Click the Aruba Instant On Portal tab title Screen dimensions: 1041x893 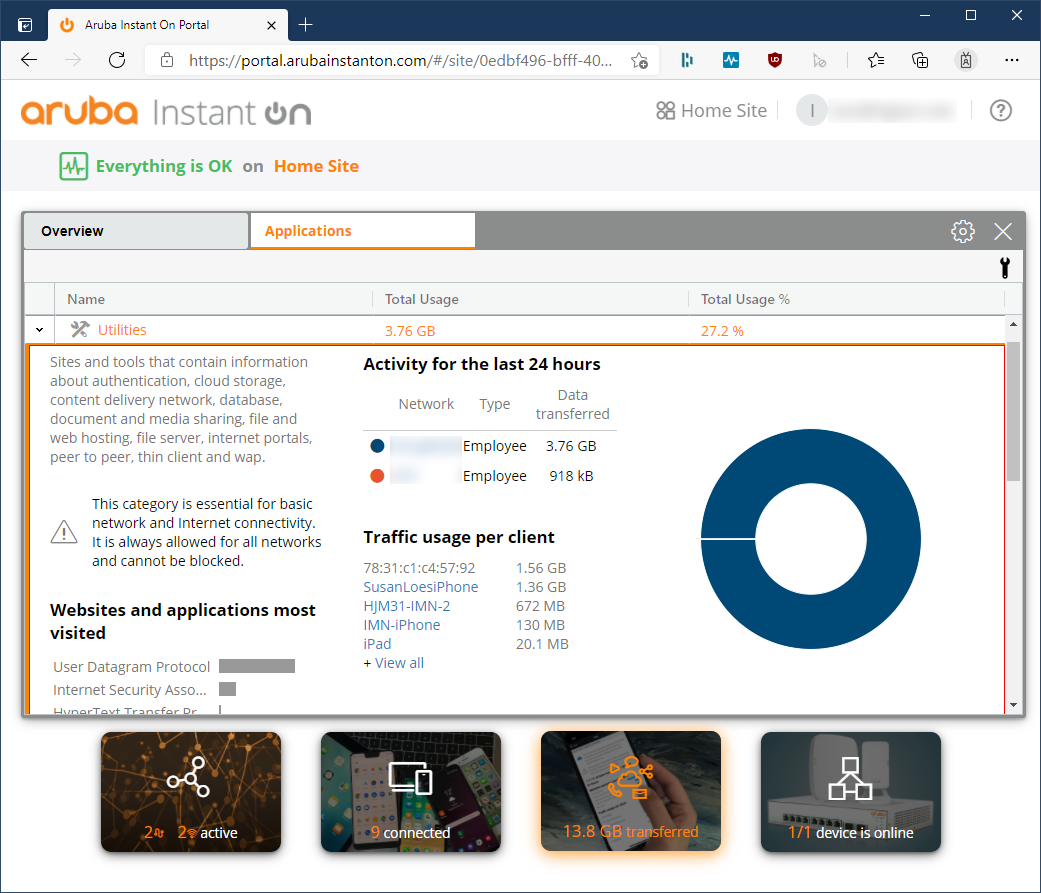[x=147, y=25]
